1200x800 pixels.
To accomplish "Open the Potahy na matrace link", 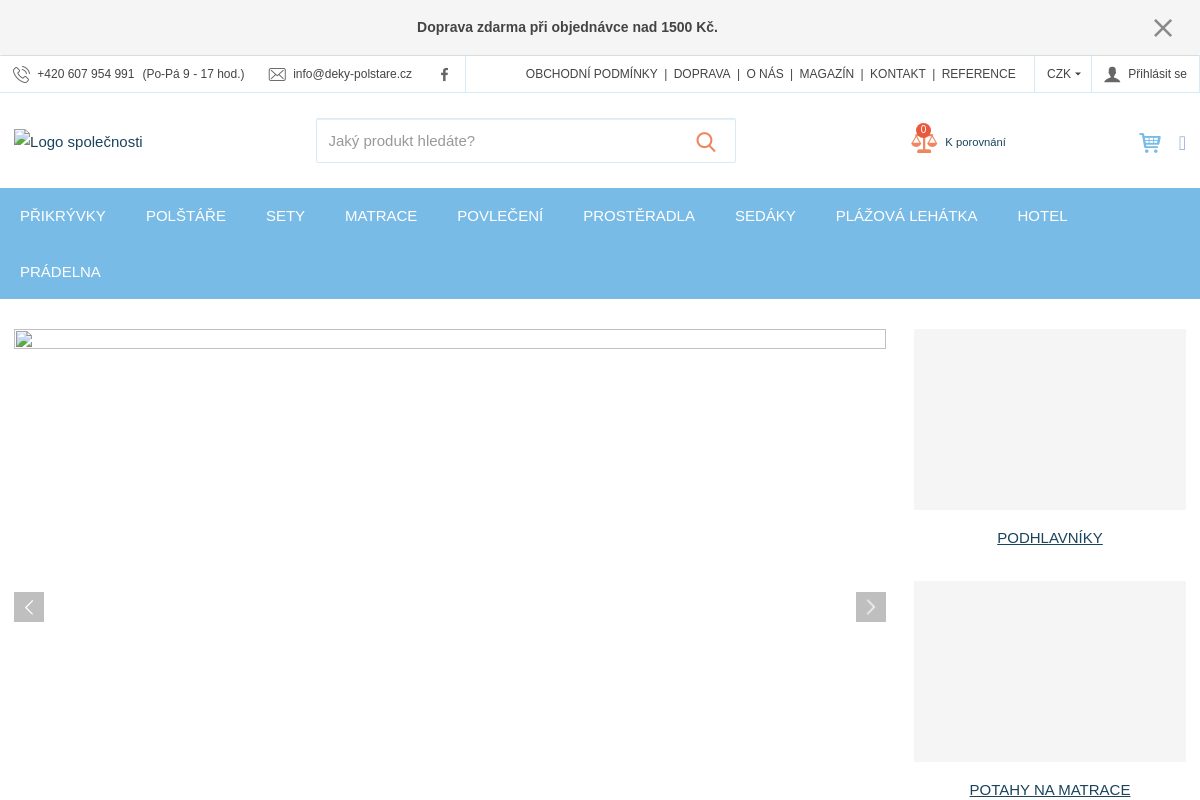I will click(x=1050, y=790).
